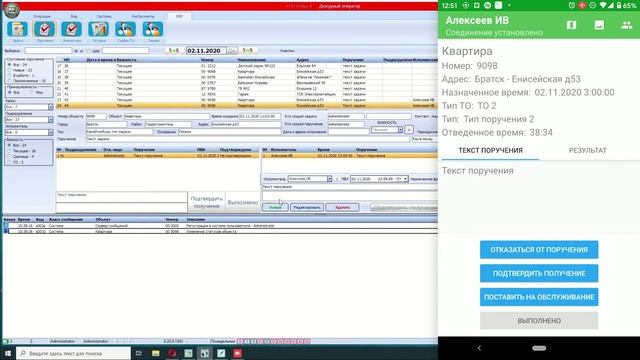Open the date picker beside 02.11.2020
This screenshot has height=360, width=640.
pyautogui.click(x=232, y=51)
